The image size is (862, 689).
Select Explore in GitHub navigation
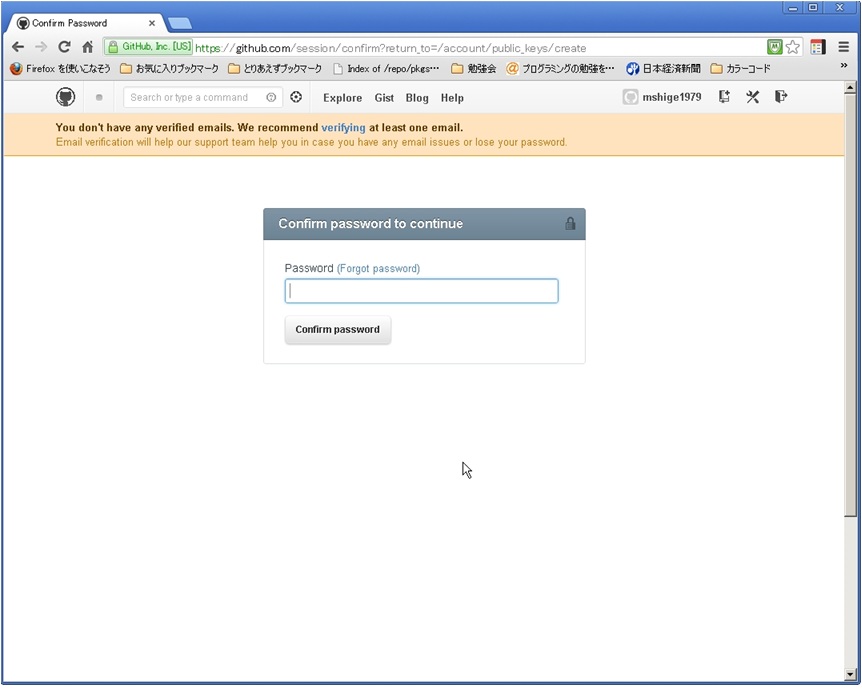click(x=342, y=98)
